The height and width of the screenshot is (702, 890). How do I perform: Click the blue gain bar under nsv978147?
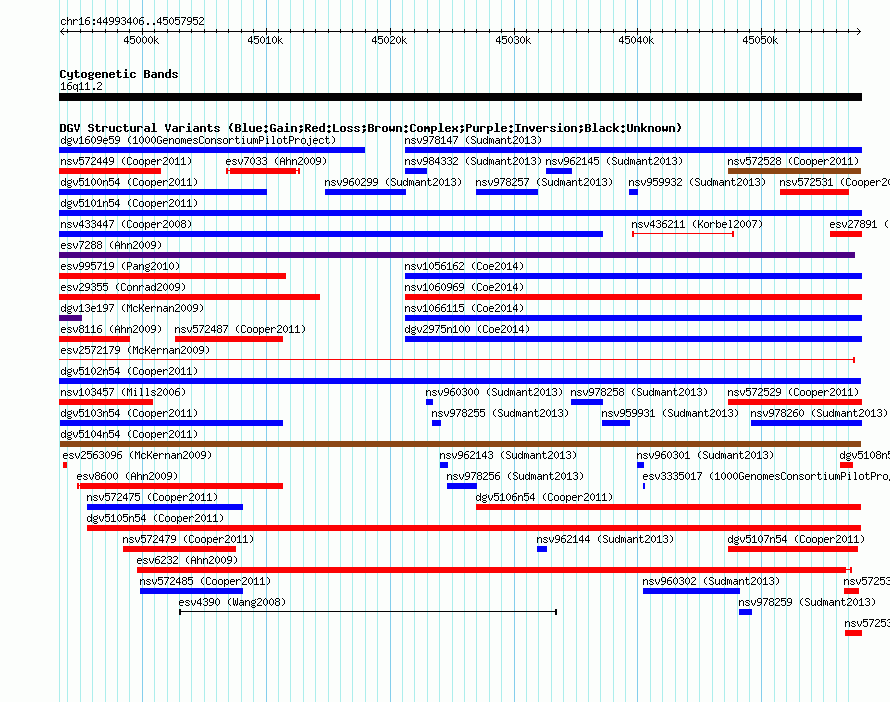click(x=633, y=150)
